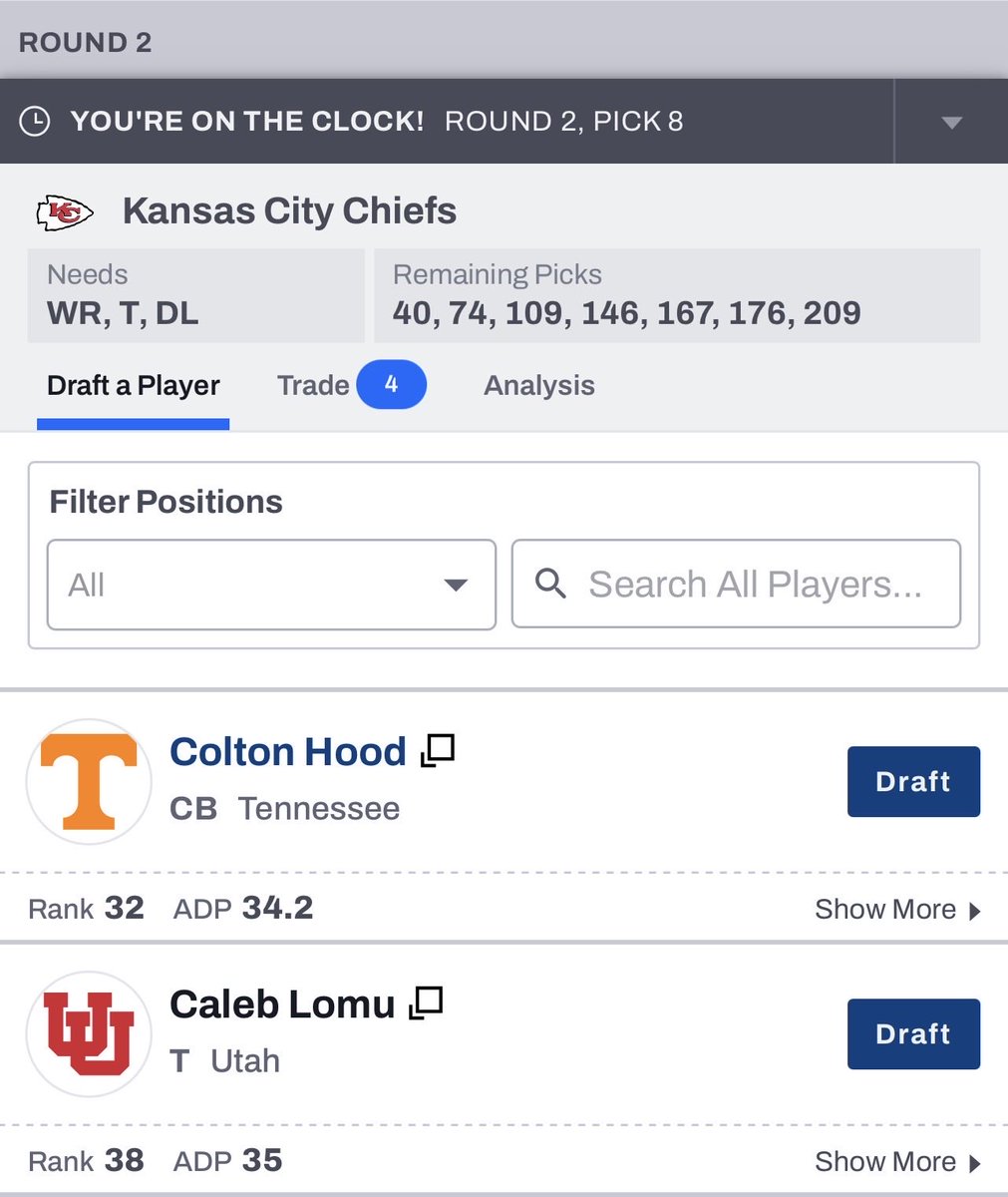
Task: Switch to the Trade tab
Action: [x=313, y=386]
